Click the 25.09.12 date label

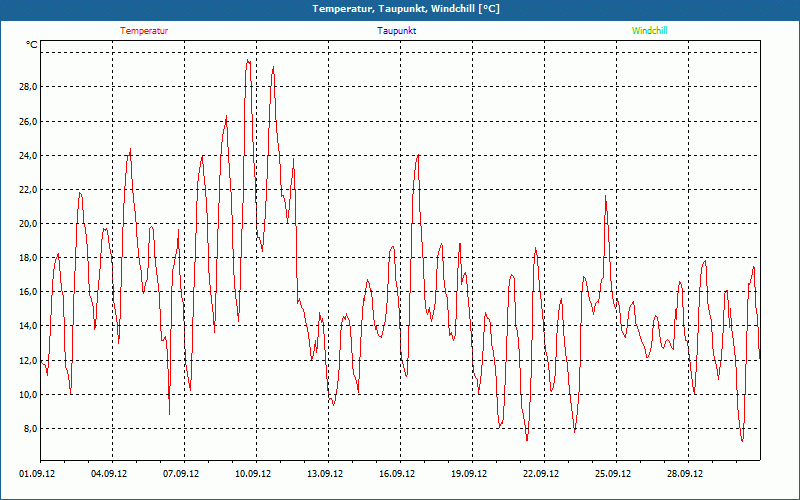[612, 474]
